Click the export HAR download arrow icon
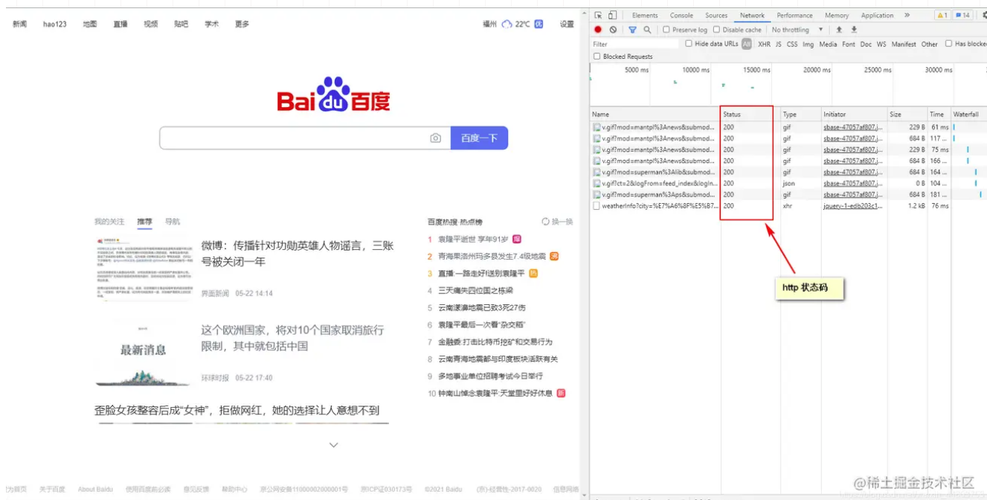Screen dimensions: 987x500 click(x=854, y=30)
